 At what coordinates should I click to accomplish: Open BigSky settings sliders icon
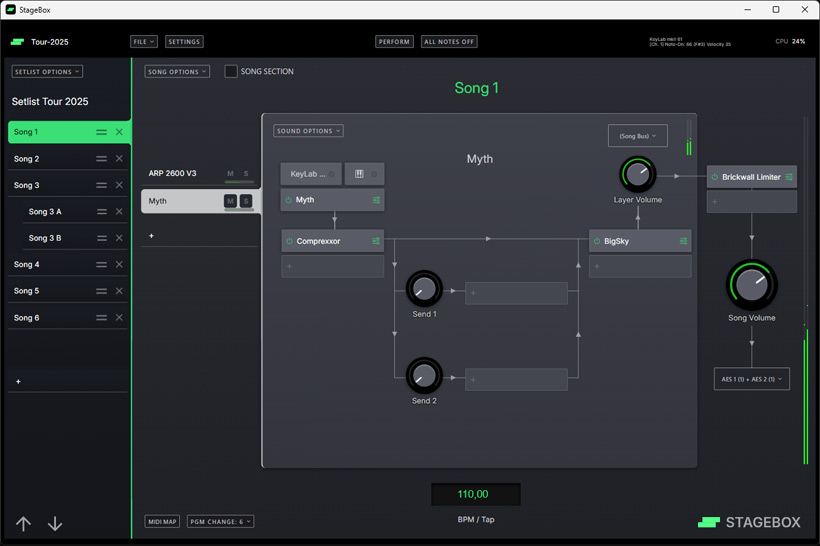[683, 241]
